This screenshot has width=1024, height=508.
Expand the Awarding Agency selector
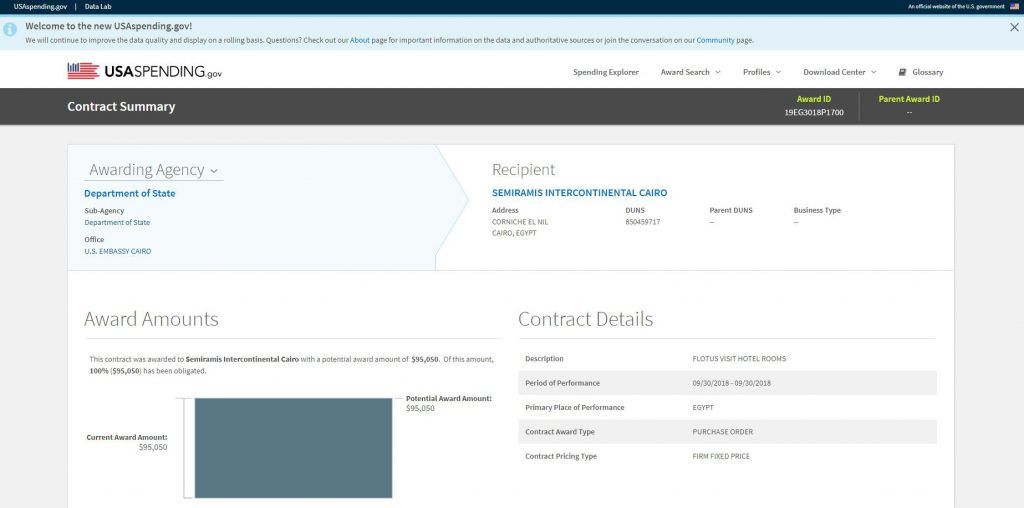click(x=153, y=170)
